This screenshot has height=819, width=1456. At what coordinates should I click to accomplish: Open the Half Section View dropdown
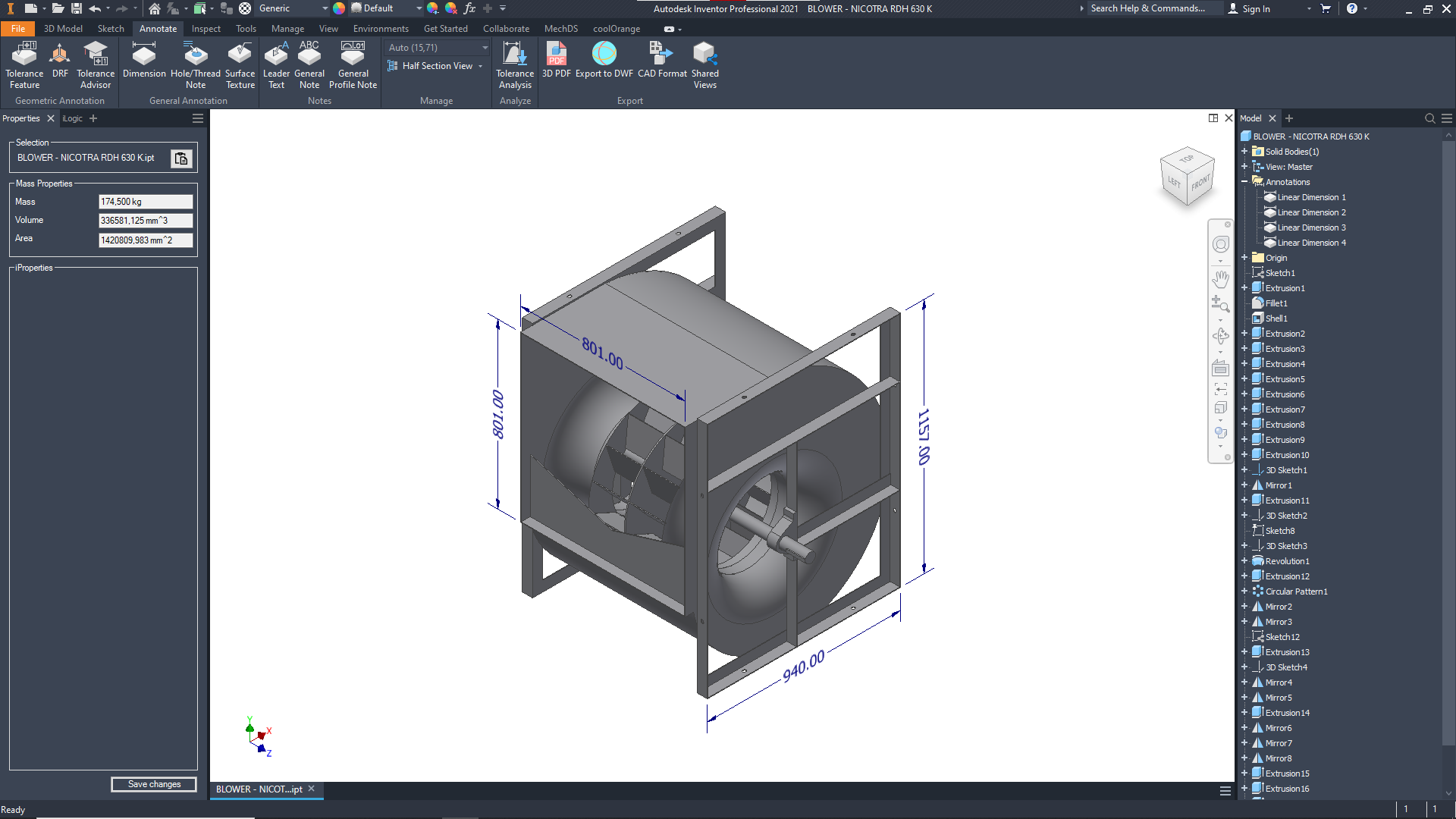click(x=480, y=66)
